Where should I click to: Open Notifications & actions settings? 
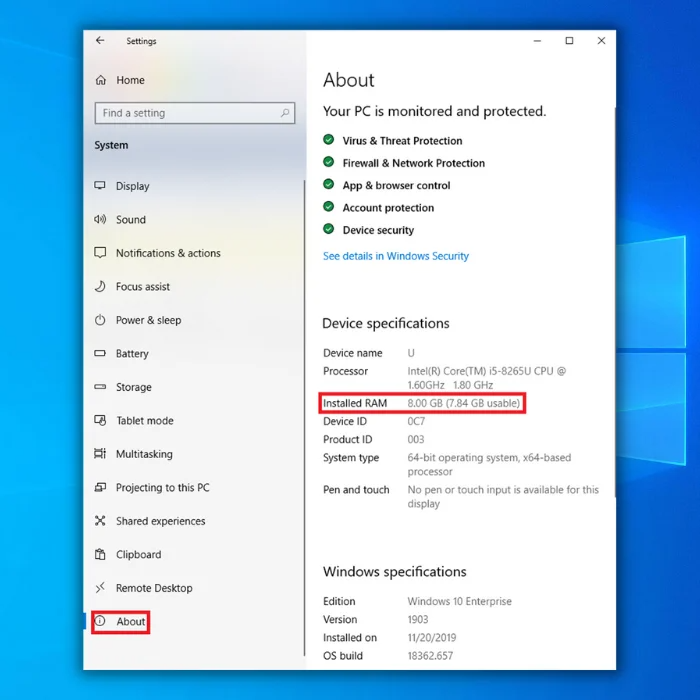point(168,253)
